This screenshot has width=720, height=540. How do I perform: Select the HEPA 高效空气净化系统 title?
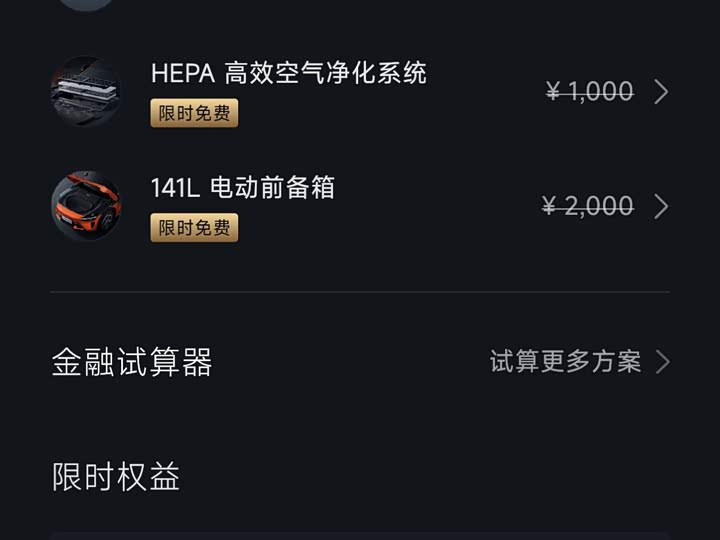(288, 73)
